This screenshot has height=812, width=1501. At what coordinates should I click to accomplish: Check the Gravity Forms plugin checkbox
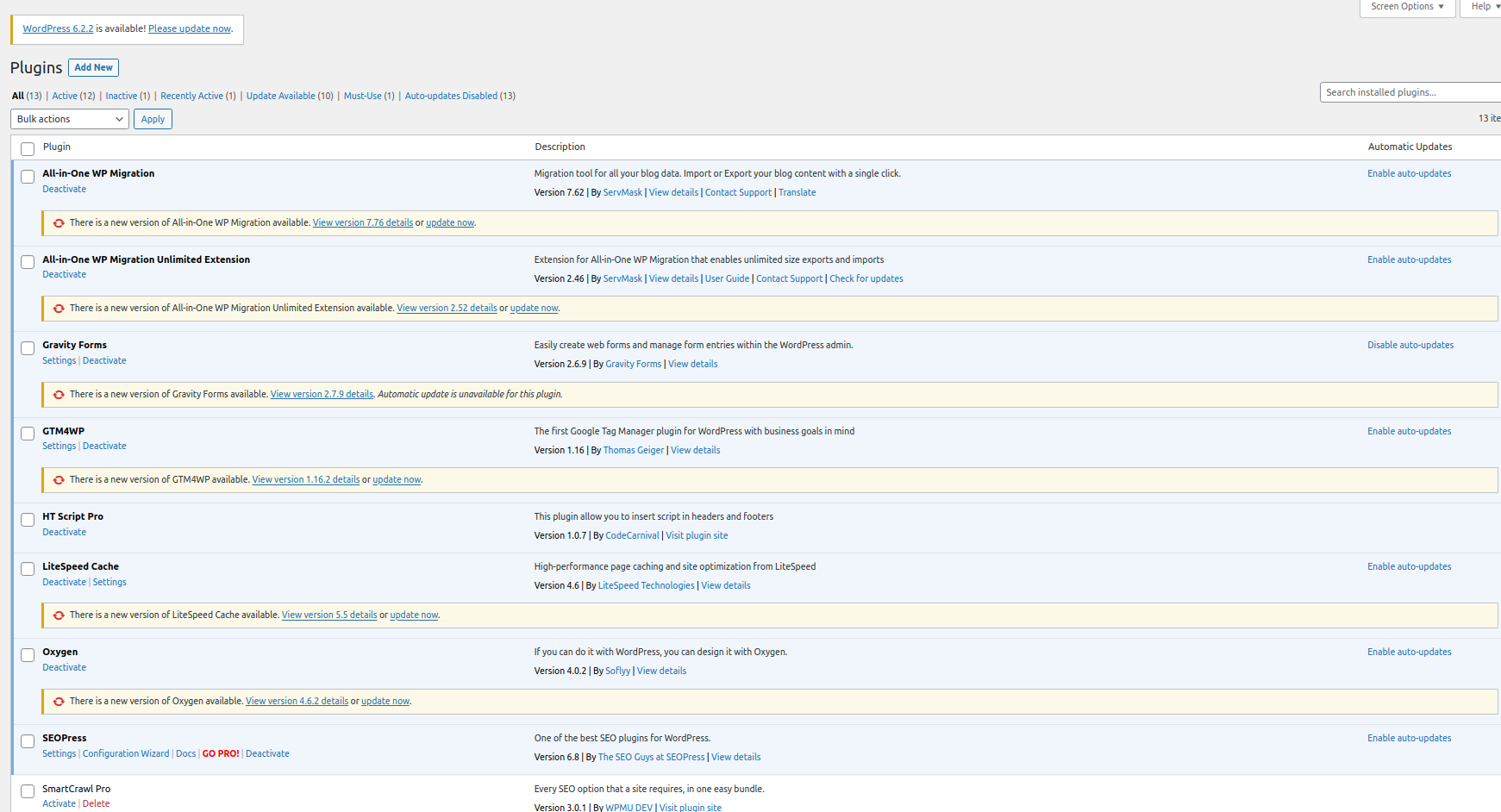click(28, 348)
